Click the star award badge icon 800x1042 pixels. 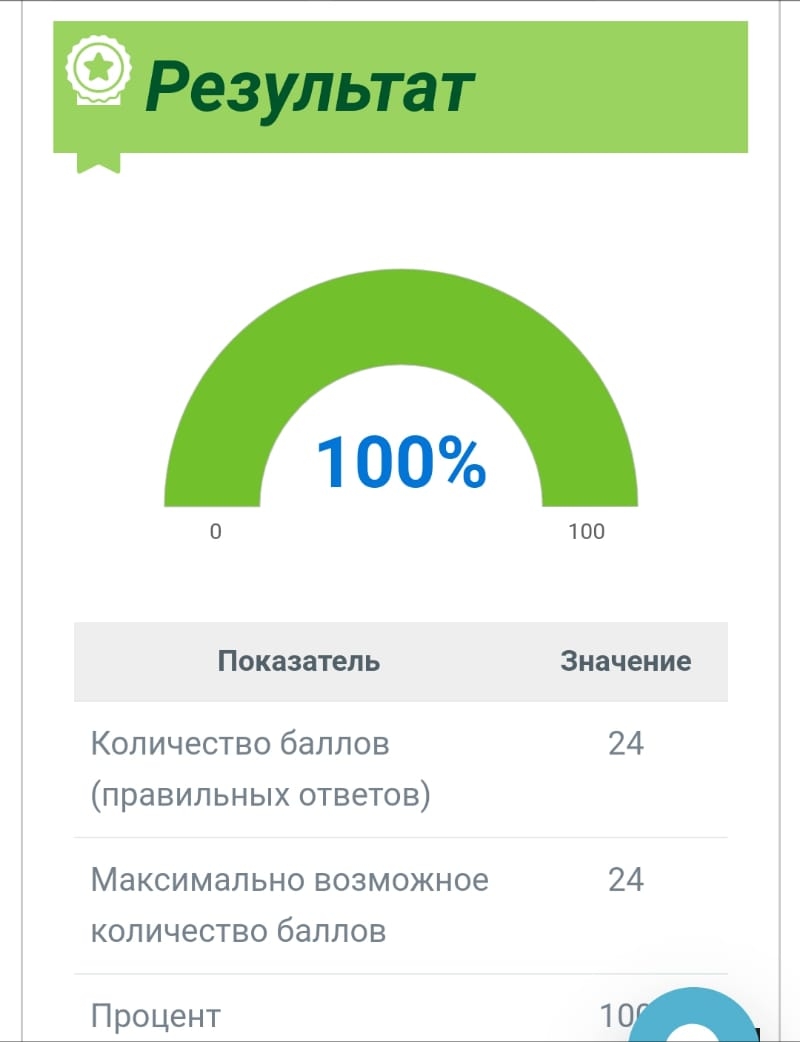[98, 67]
